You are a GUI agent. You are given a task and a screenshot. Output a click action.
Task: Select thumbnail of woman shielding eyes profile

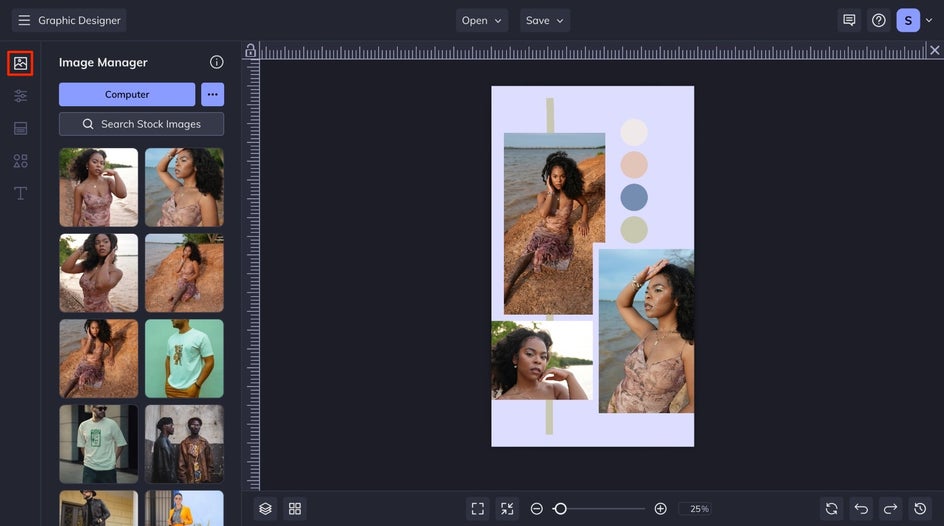point(184,187)
